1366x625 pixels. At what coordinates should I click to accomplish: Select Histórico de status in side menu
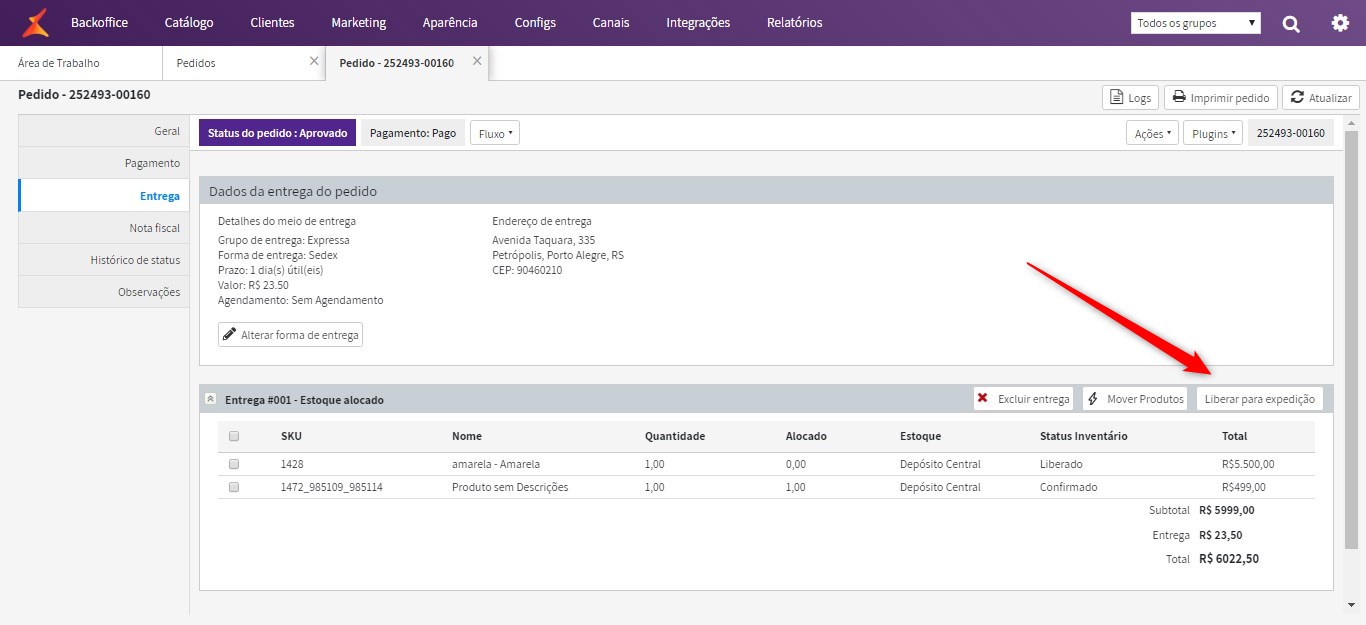[x=103, y=260]
